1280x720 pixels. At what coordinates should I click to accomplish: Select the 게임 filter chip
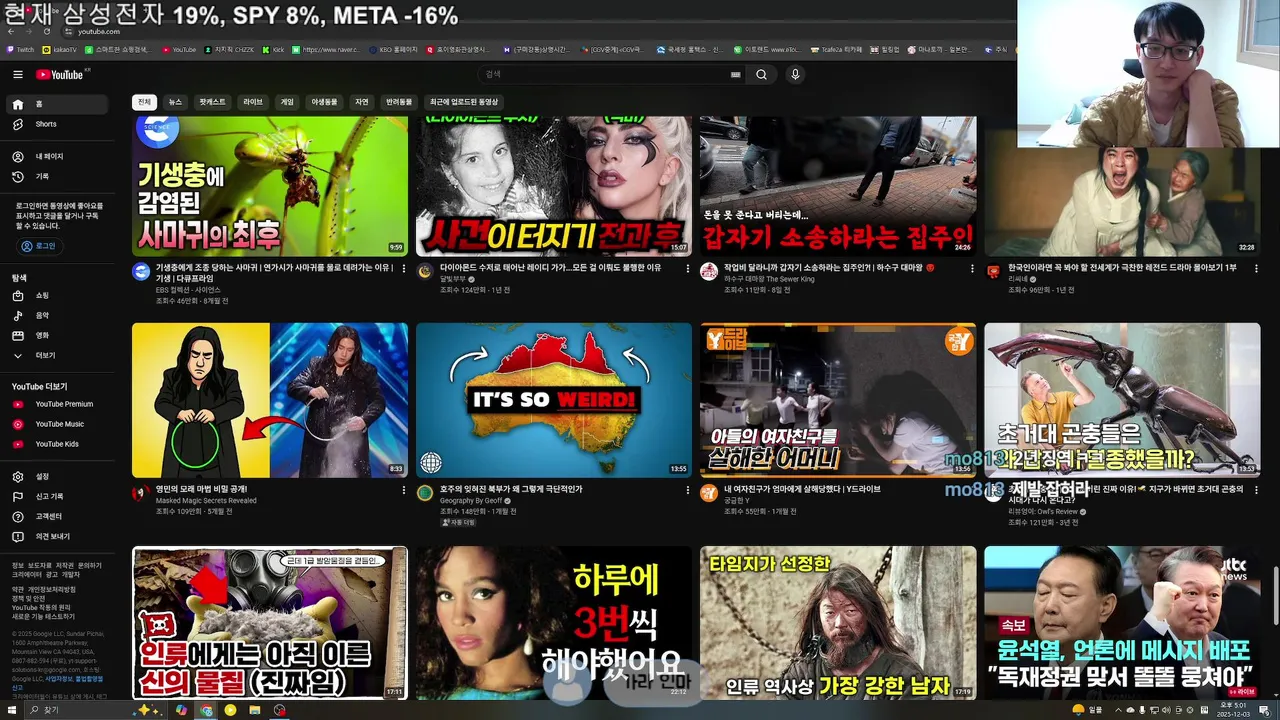[287, 102]
